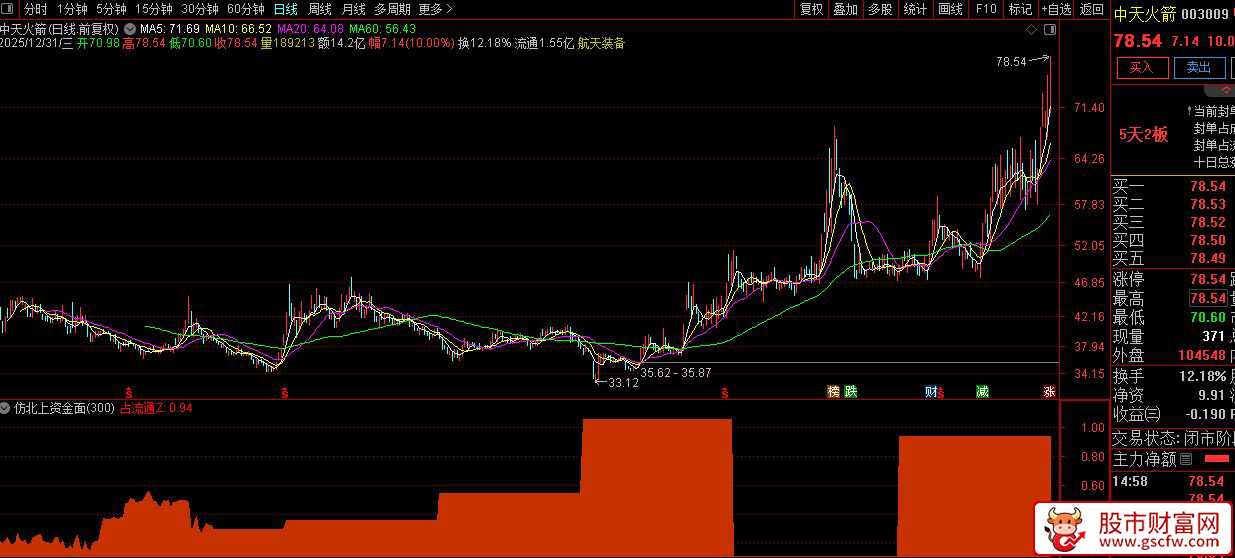Screen dimensions: 1235x558
Task: Switch to 日线 daily chart
Action: point(286,9)
